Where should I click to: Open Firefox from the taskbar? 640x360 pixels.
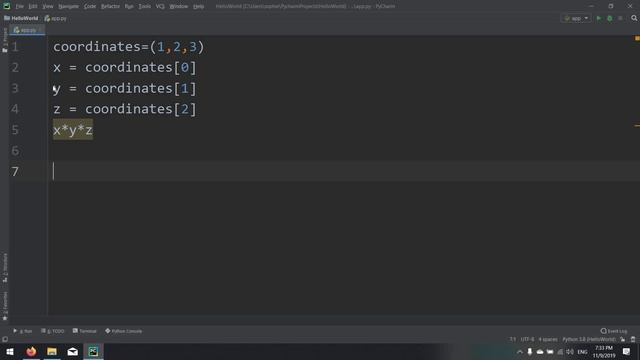click(31, 351)
